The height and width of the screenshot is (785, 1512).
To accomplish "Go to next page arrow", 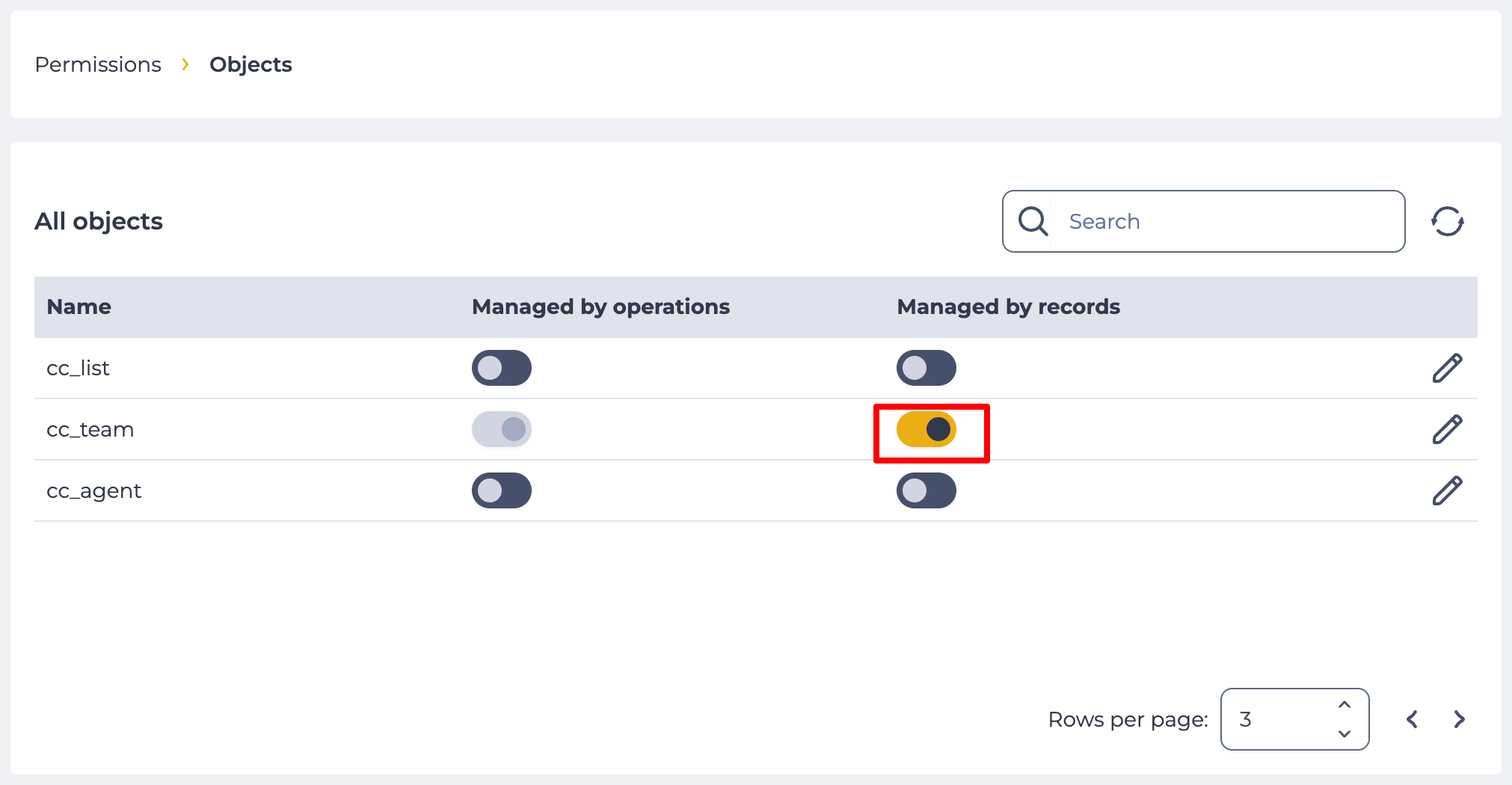I will tap(1459, 719).
